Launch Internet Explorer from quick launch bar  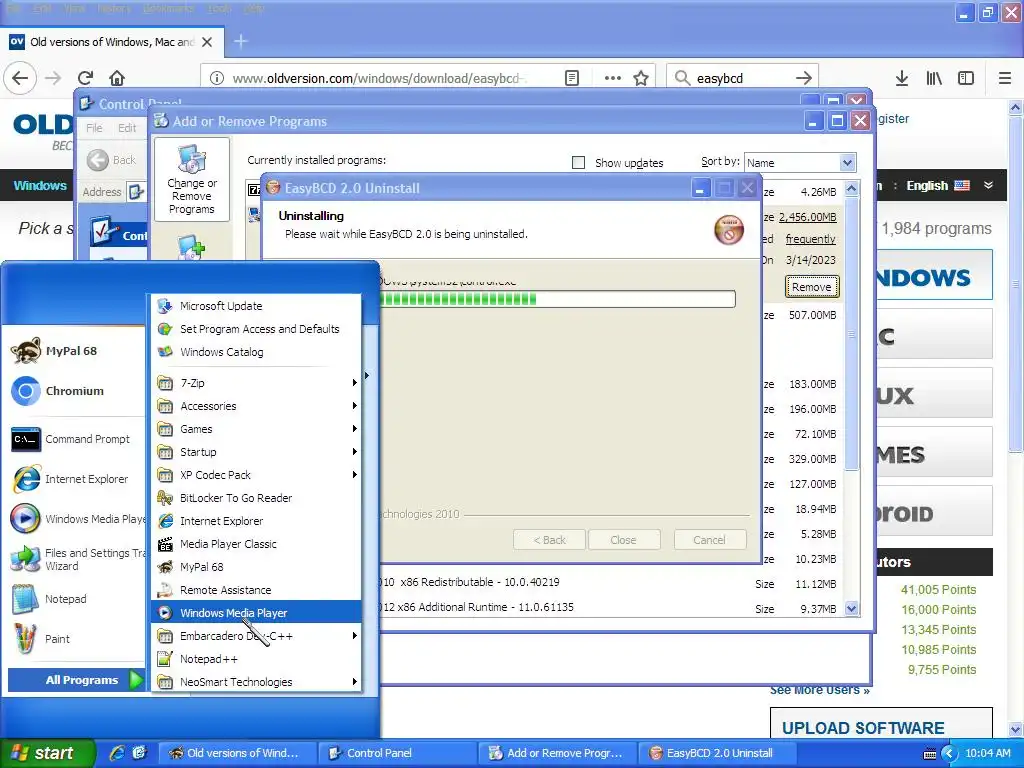tap(117, 753)
